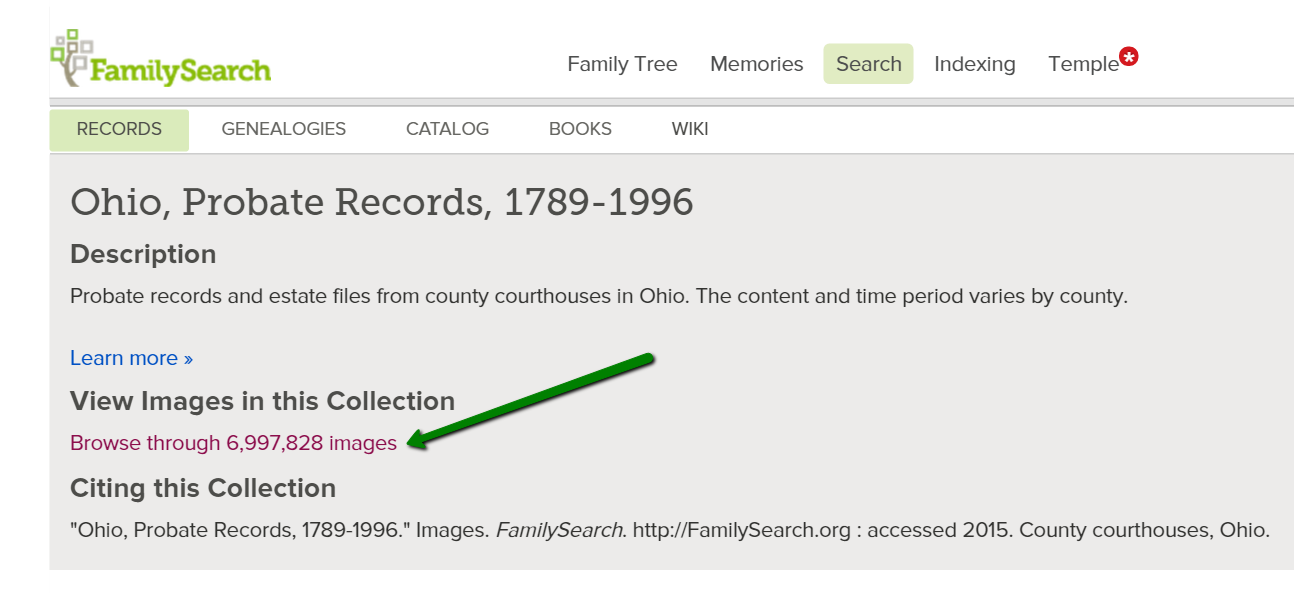Click the Temple navigation item
Image resolution: width=1294 pixels, height=593 pixels.
tap(1082, 64)
